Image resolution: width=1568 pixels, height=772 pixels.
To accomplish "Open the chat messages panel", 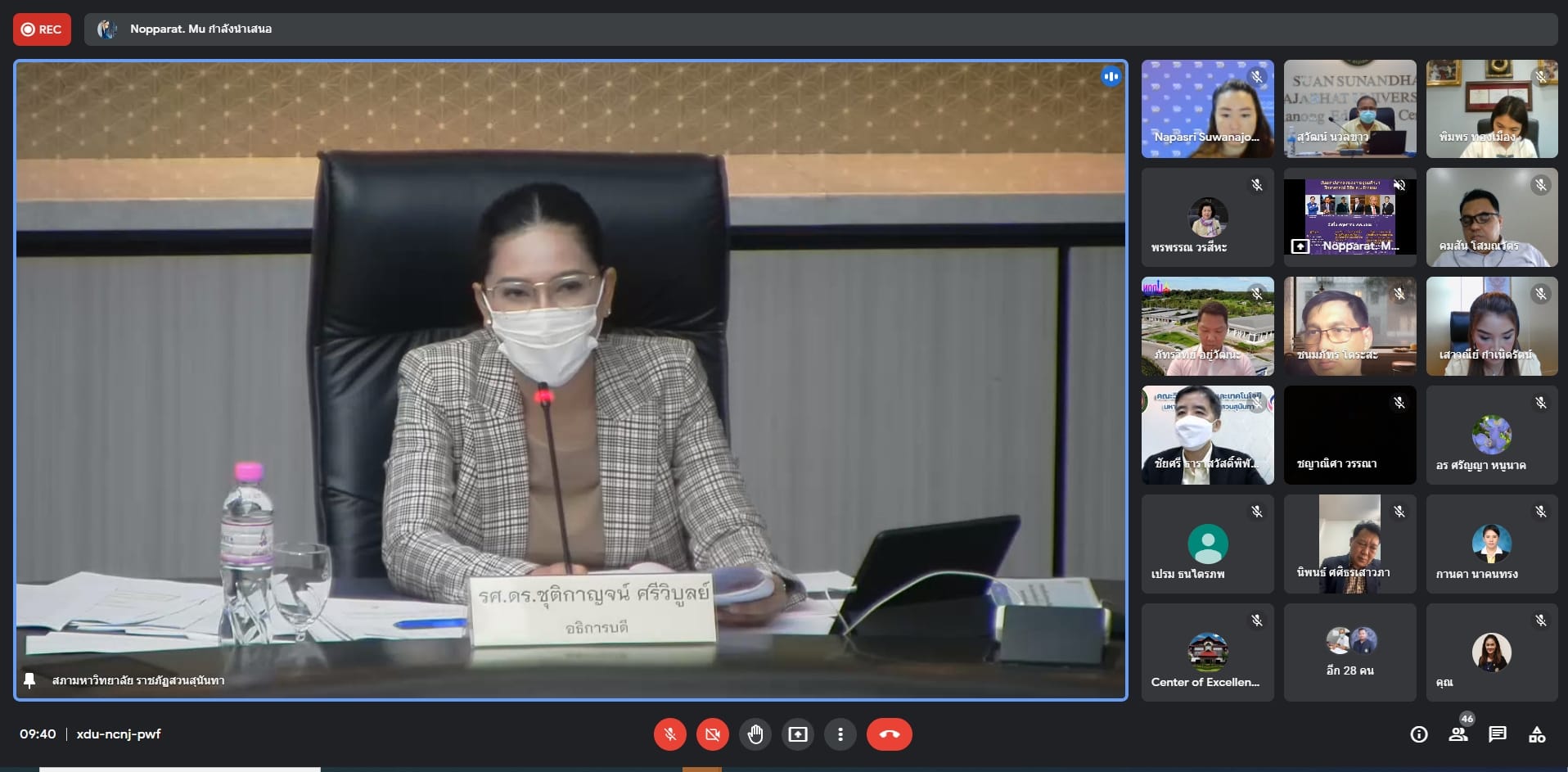I will pos(1497,734).
